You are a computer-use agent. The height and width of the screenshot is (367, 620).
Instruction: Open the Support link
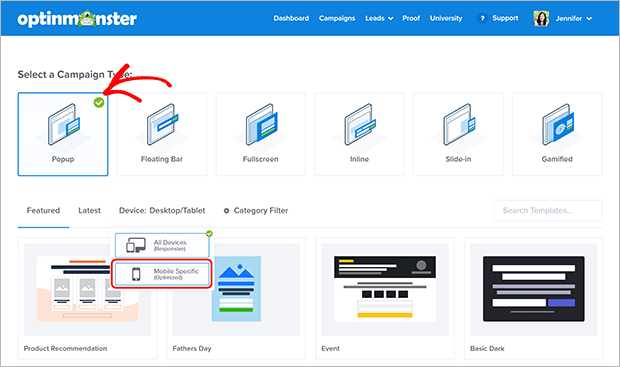[505, 18]
